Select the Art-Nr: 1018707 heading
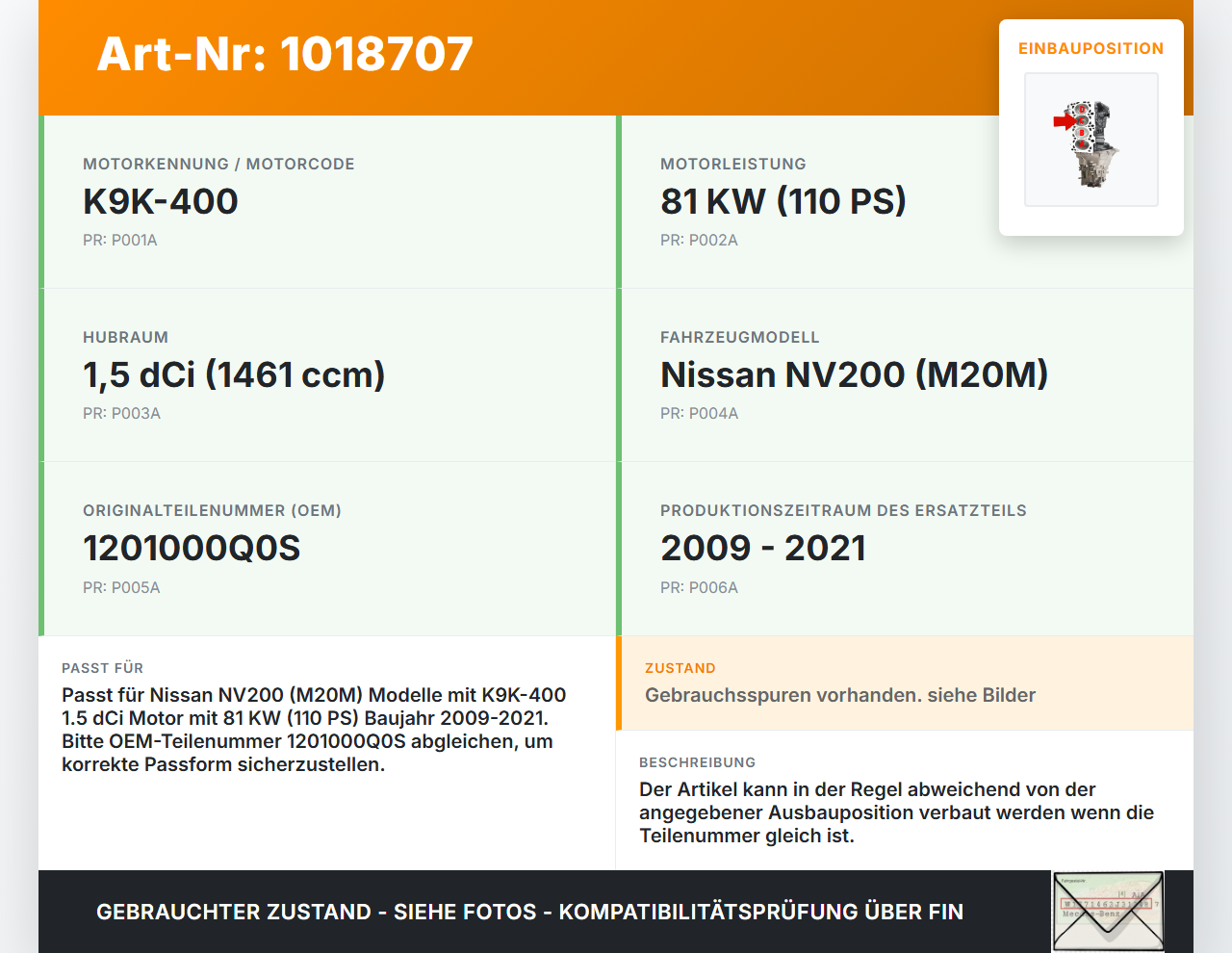The image size is (1232, 953). click(x=285, y=54)
